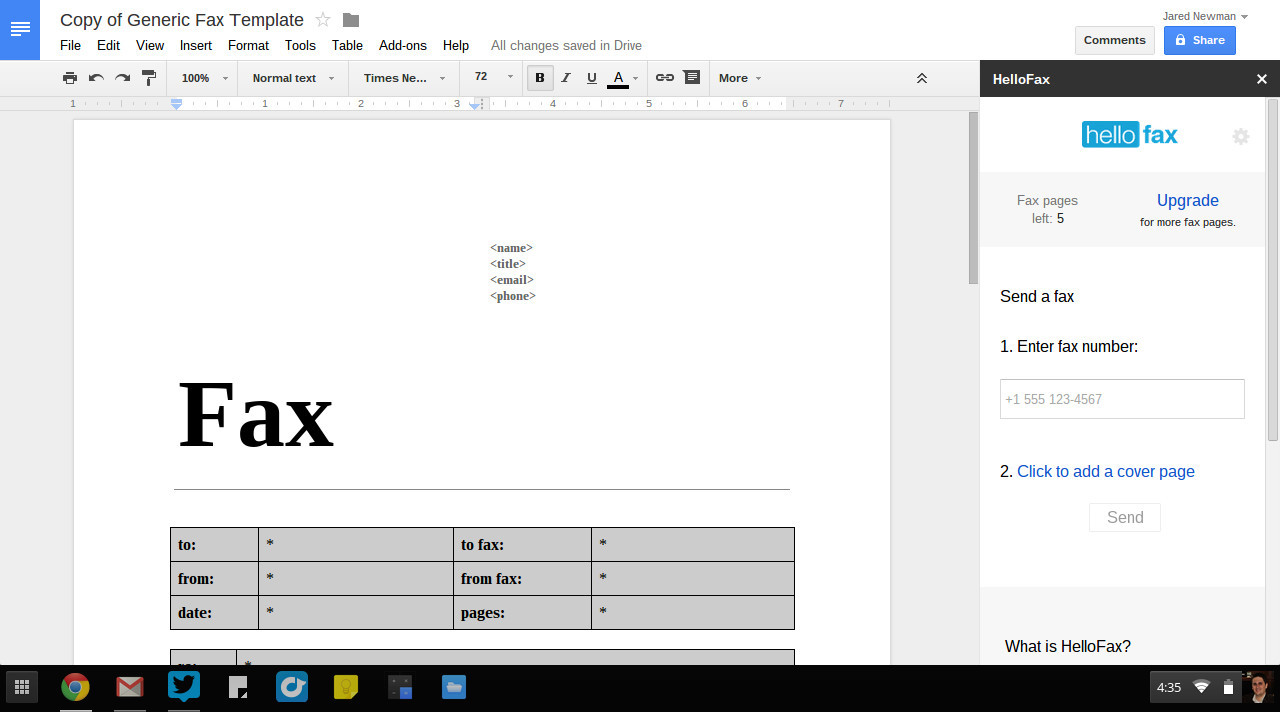Open the zoom 100% dropdown
This screenshot has width=1280, height=712.
click(x=204, y=78)
